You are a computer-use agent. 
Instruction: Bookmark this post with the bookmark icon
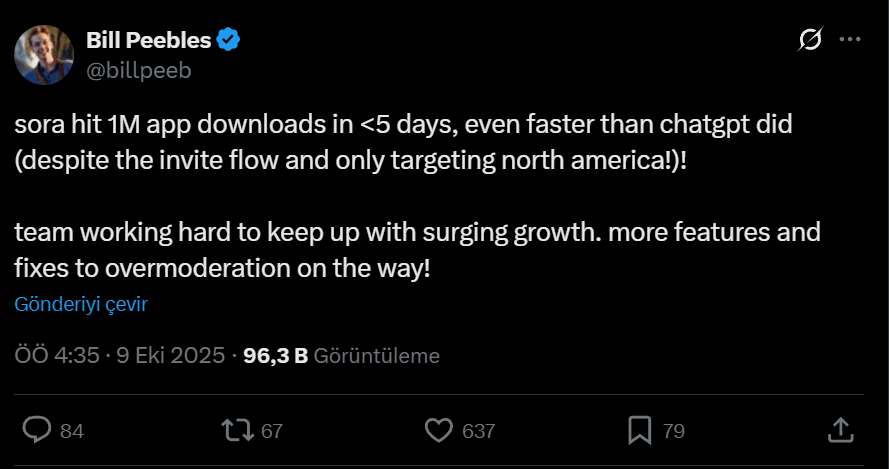click(x=639, y=430)
